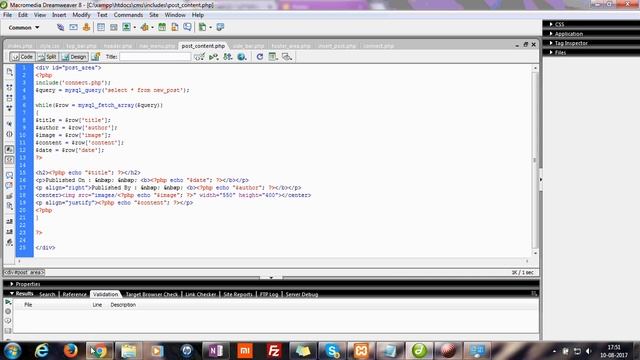Expand the Properties inspector
The width and height of the screenshot is (640, 360).
pyautogui.click(x=25, y=284)
